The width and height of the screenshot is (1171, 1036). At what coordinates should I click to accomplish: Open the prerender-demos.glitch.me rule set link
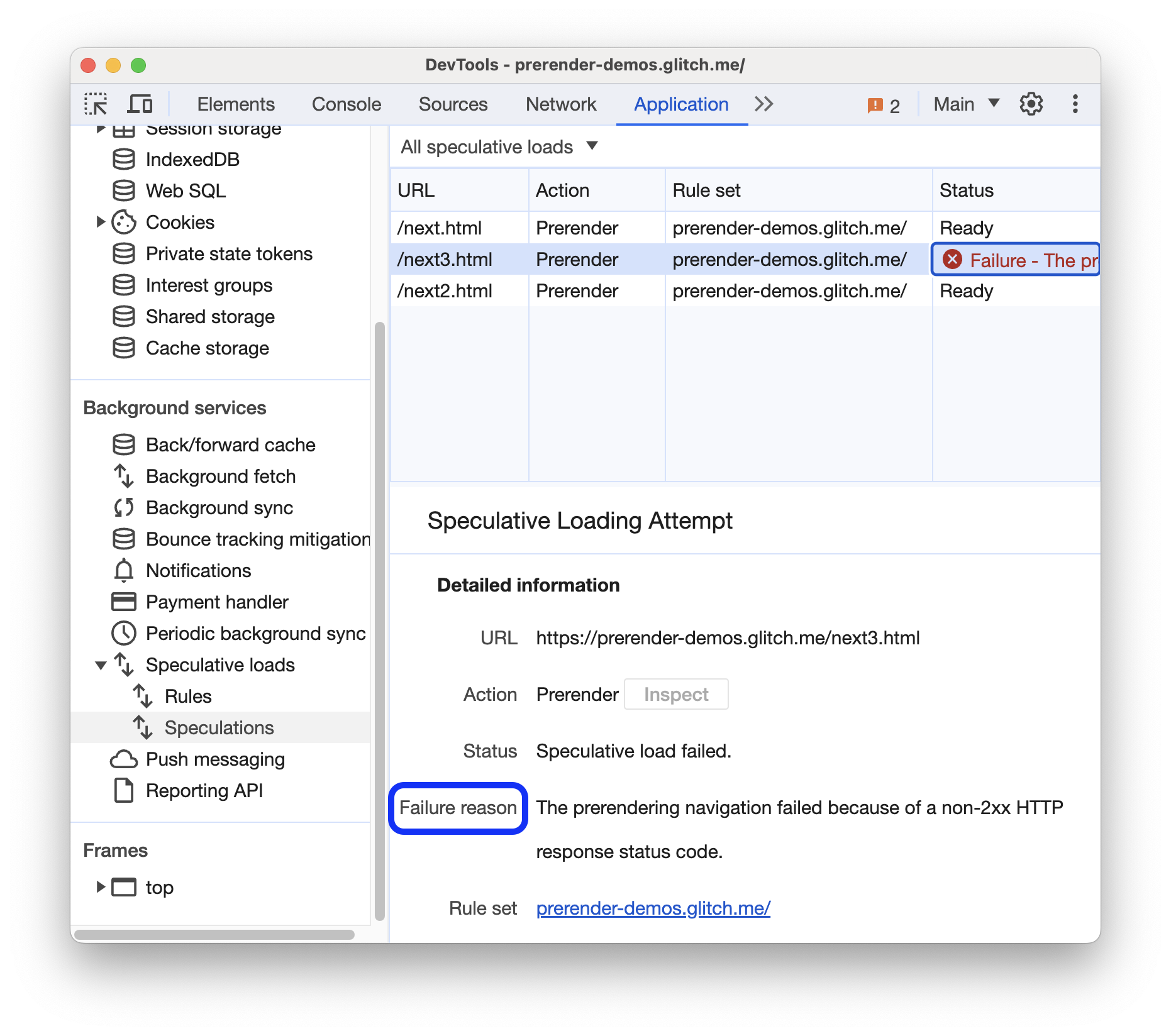pos(653,908)
